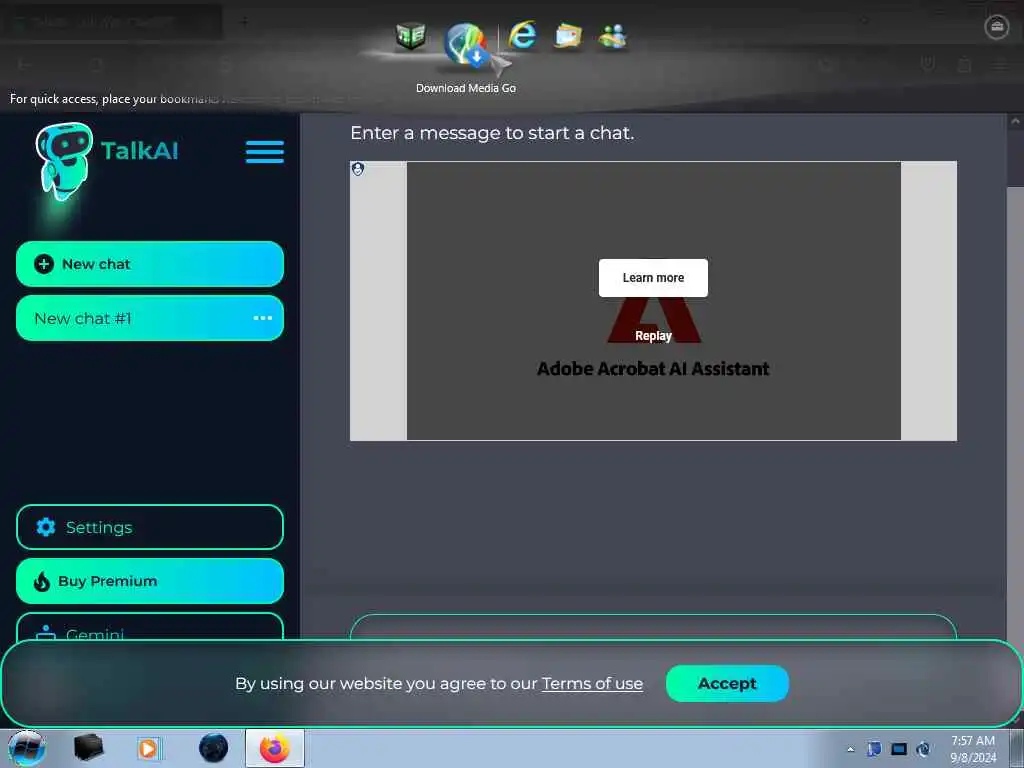Launch the Messenger two-people dock icon

(613, 37)
